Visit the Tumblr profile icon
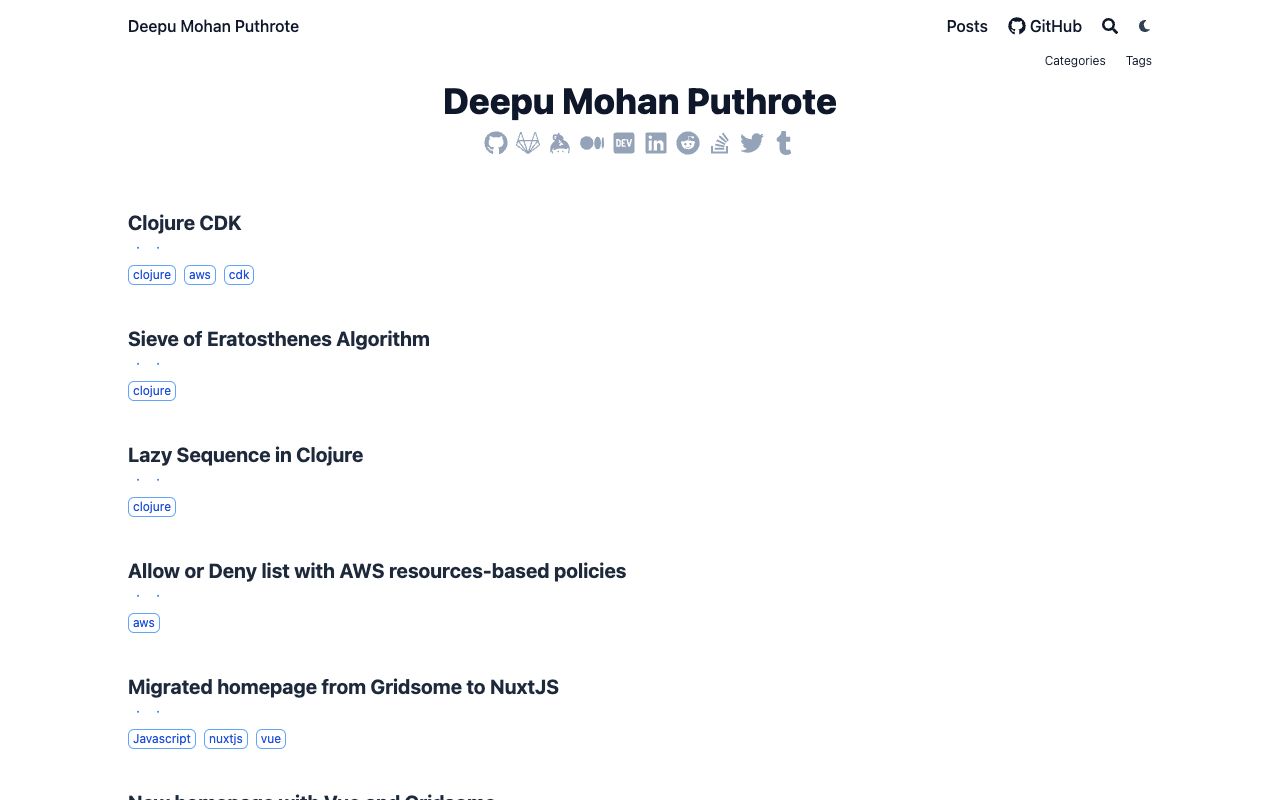The width and height of the screenshot is (1280, 800). pyautogui.click(x=784, y=143)
